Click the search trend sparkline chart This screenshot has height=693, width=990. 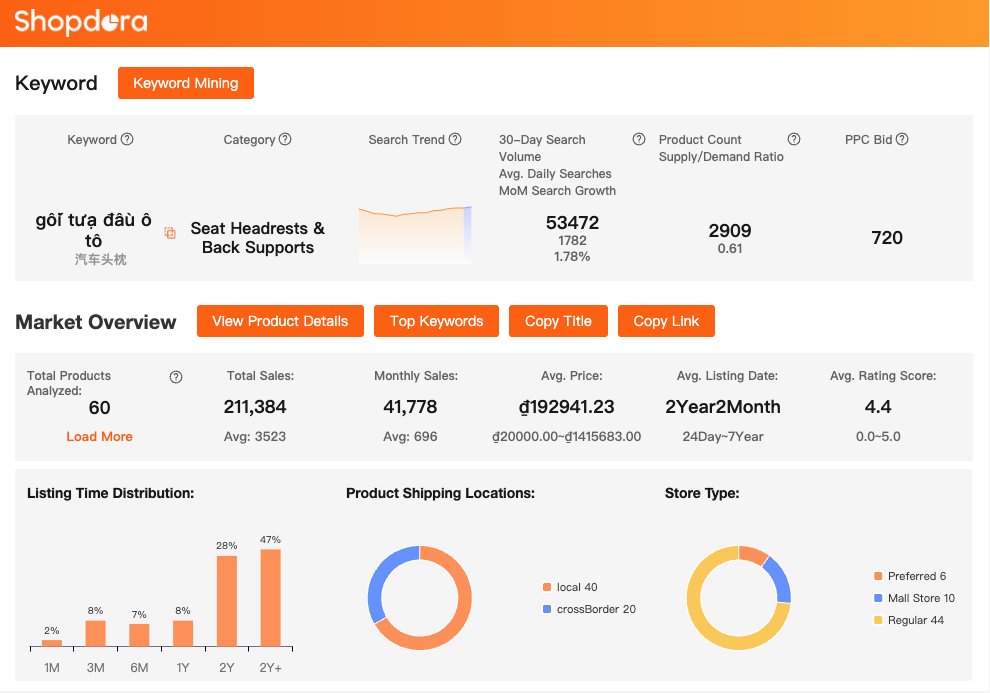coord(414,236)
